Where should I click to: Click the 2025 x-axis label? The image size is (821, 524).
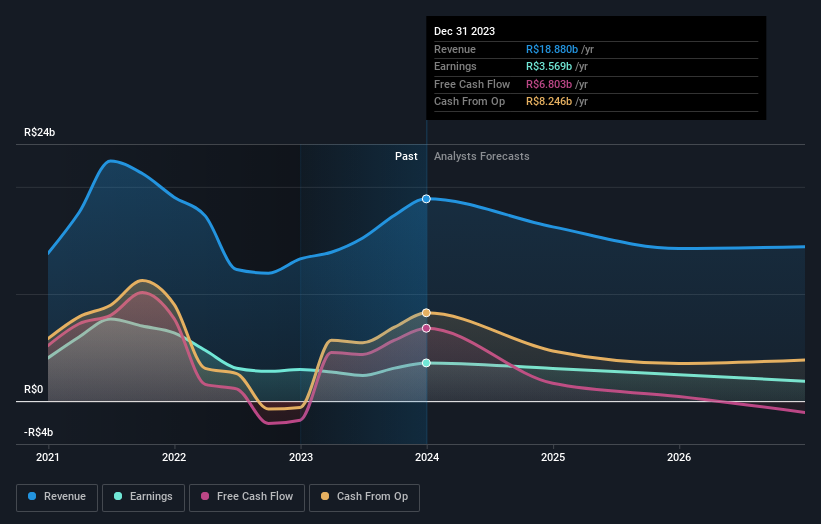(x=553, y=458)
